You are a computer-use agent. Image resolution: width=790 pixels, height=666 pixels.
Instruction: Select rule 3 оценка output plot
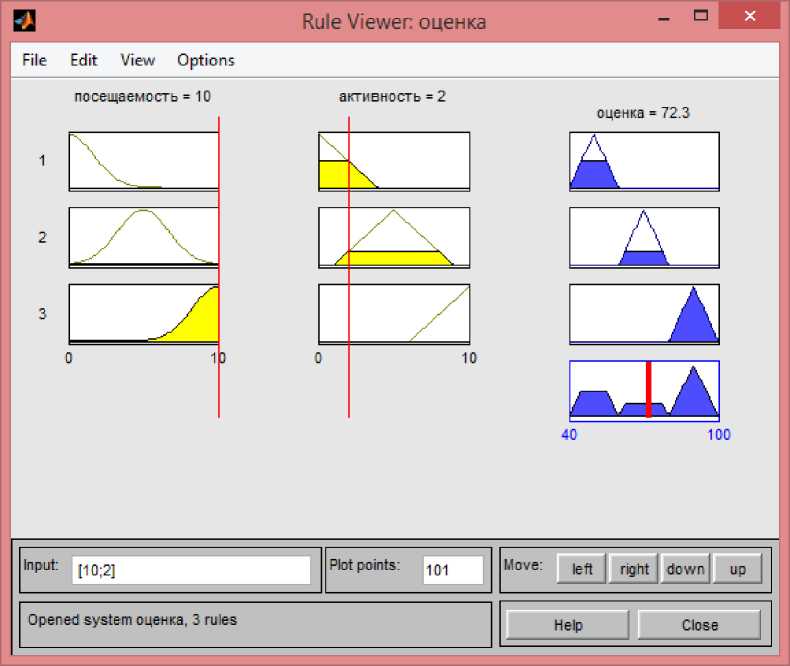coord(643,314)
